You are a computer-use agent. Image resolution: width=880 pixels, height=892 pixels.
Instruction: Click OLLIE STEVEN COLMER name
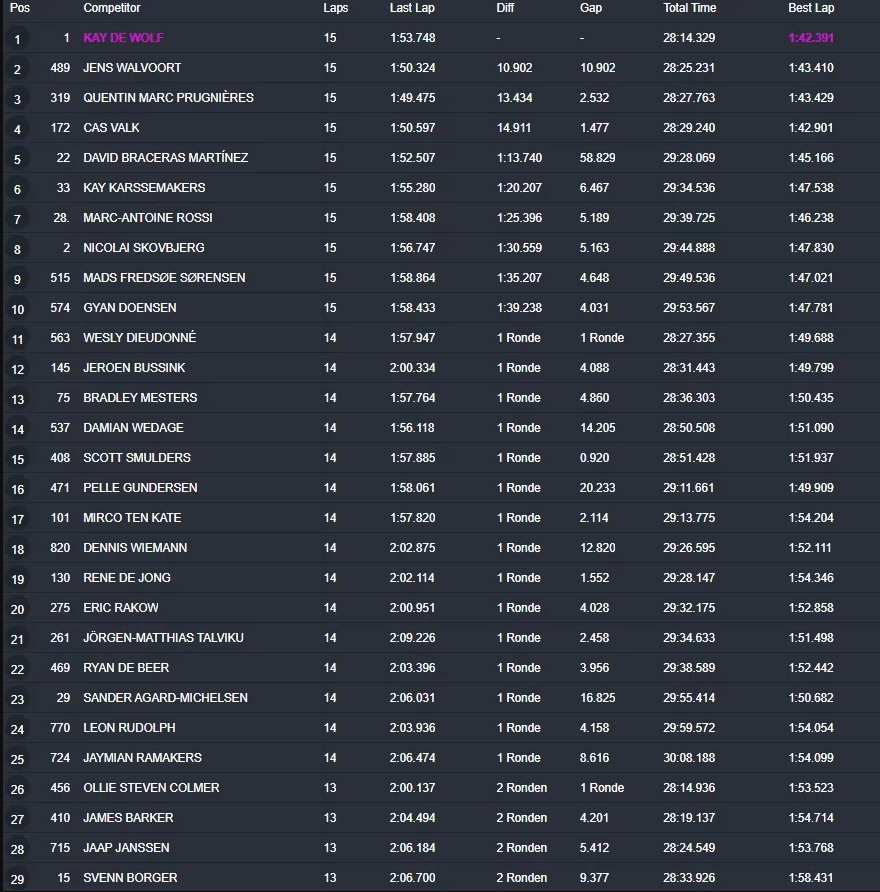[x=151, y=788]
